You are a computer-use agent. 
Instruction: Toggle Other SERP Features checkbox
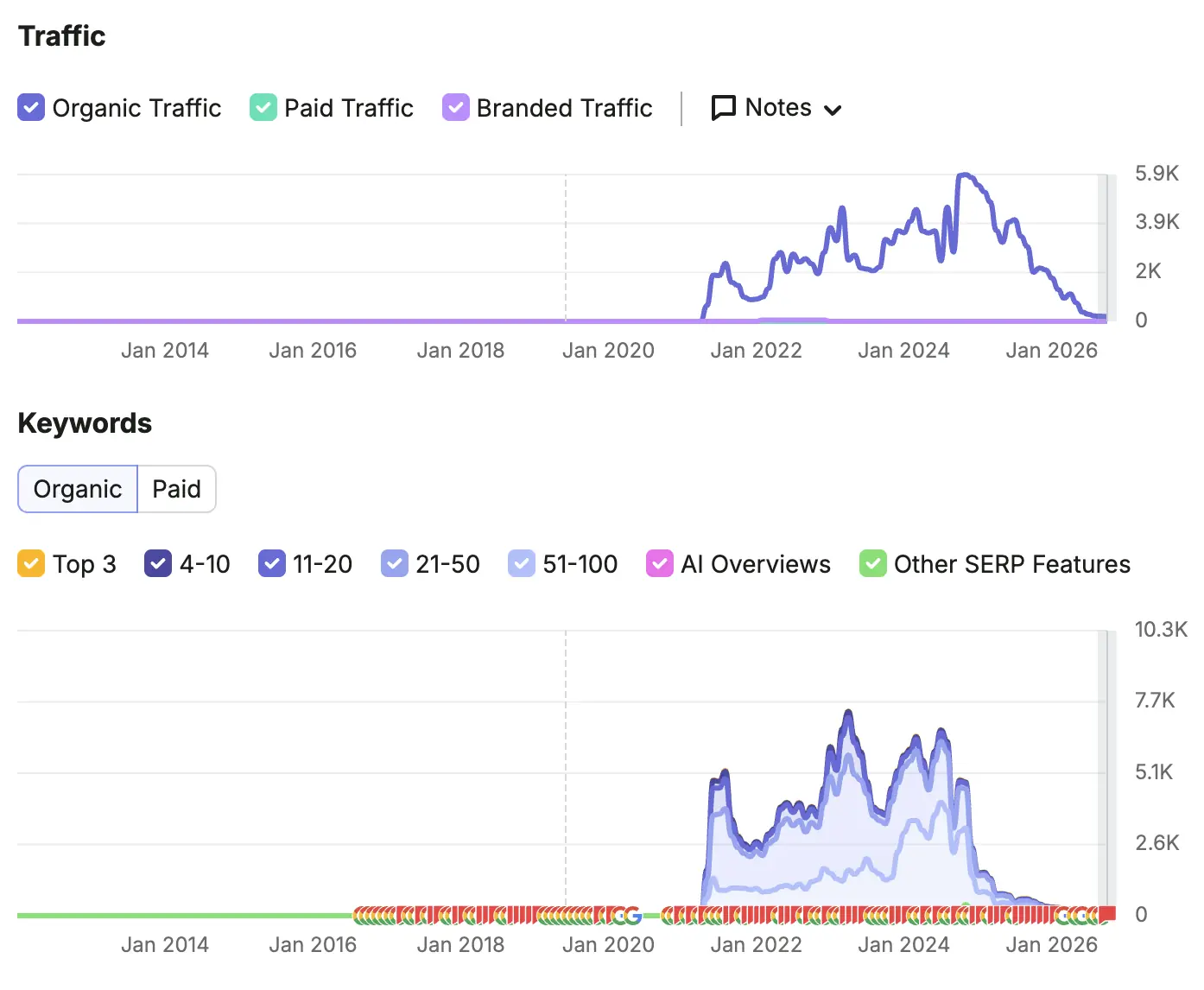coord(873,564)
